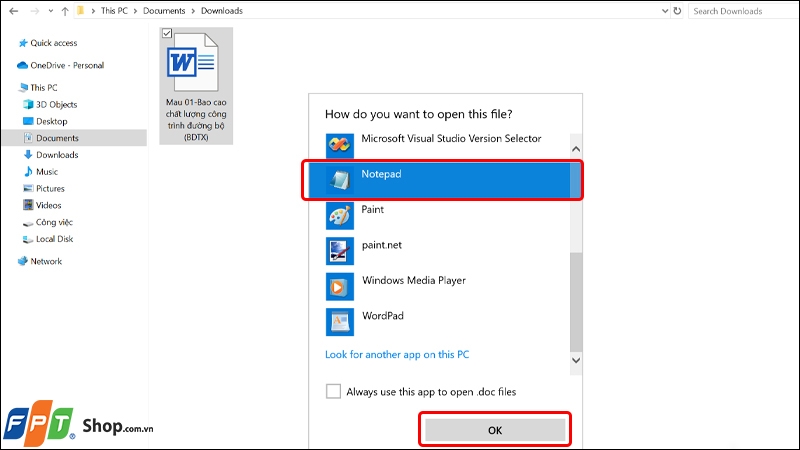Screen dimensions: 800x450
Task: Open Desktop in the sidebar
Action: point(52,121)
